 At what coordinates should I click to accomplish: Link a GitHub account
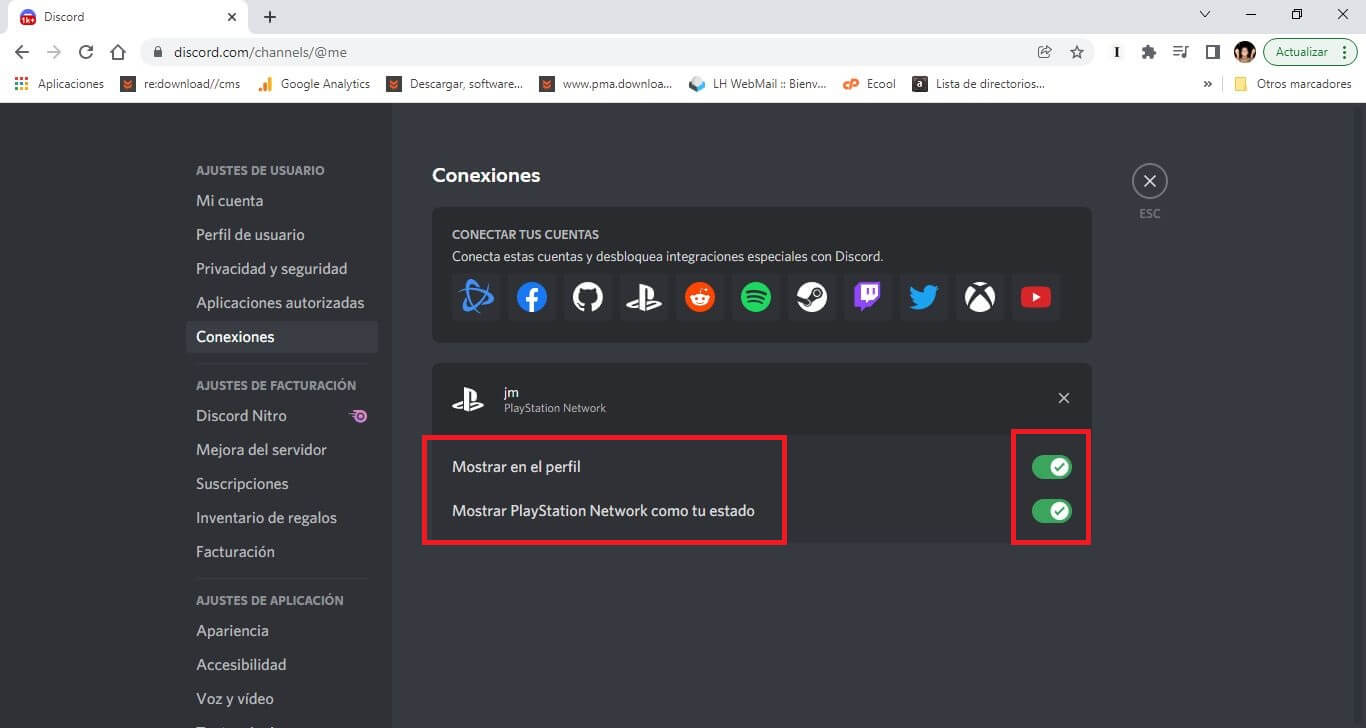[588, 297]
